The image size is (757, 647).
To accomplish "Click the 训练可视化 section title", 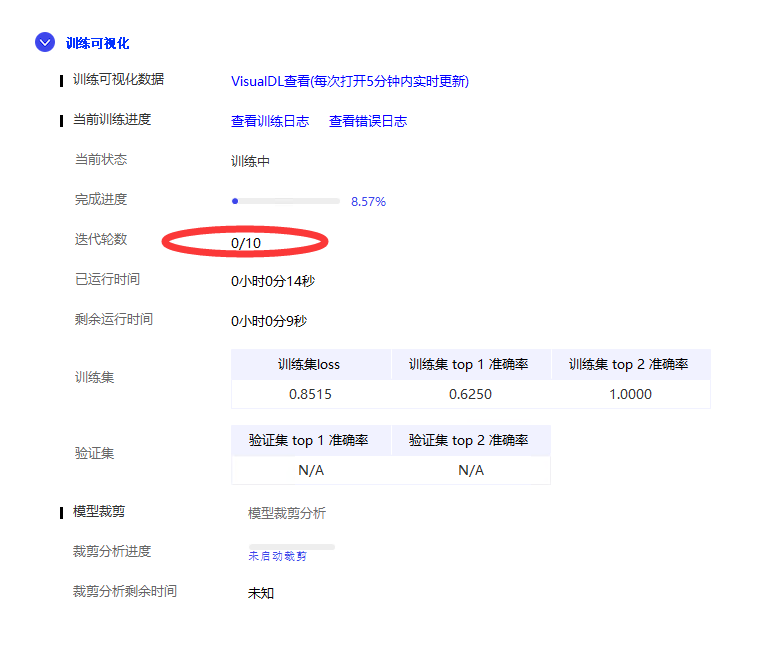I will tap(98, 43).
